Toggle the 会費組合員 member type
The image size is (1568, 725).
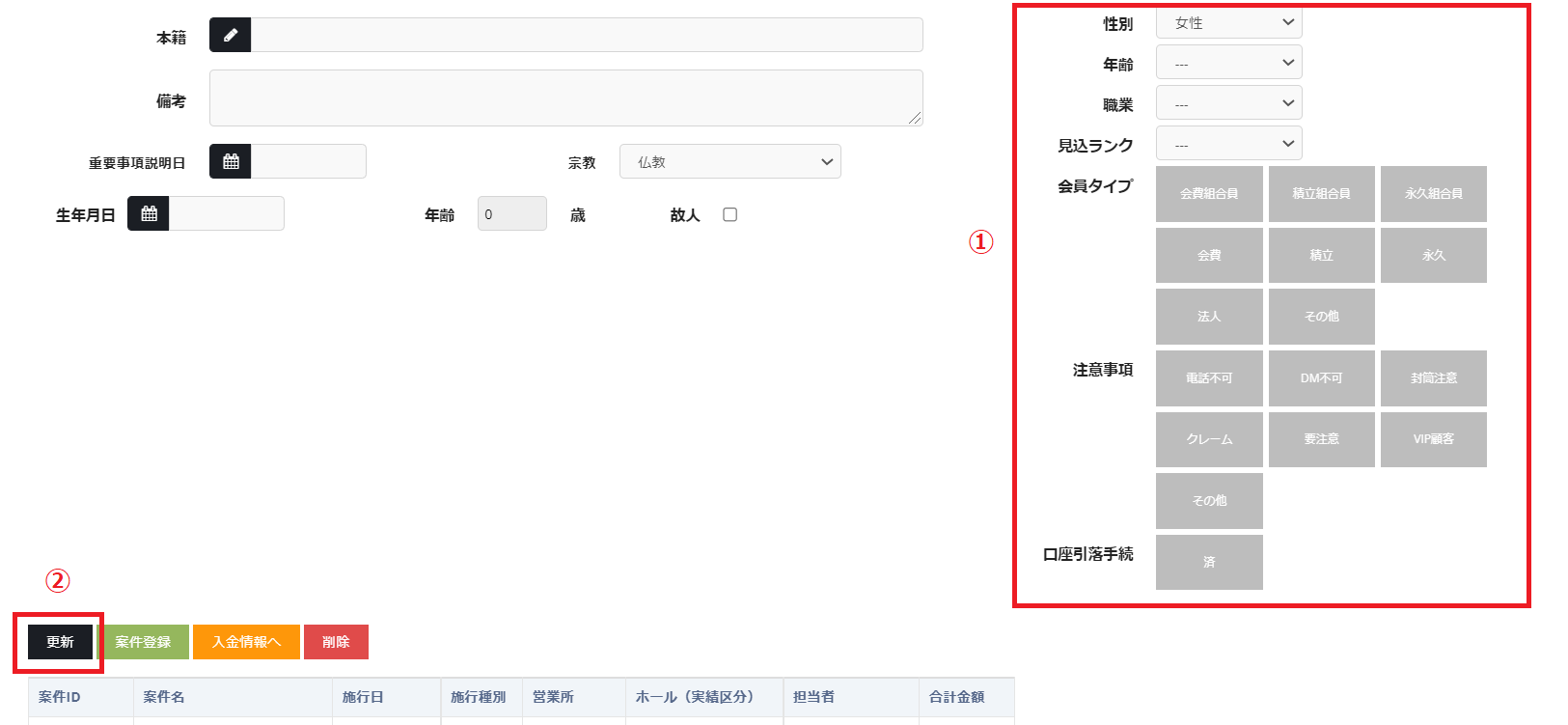pos(1209,194)
